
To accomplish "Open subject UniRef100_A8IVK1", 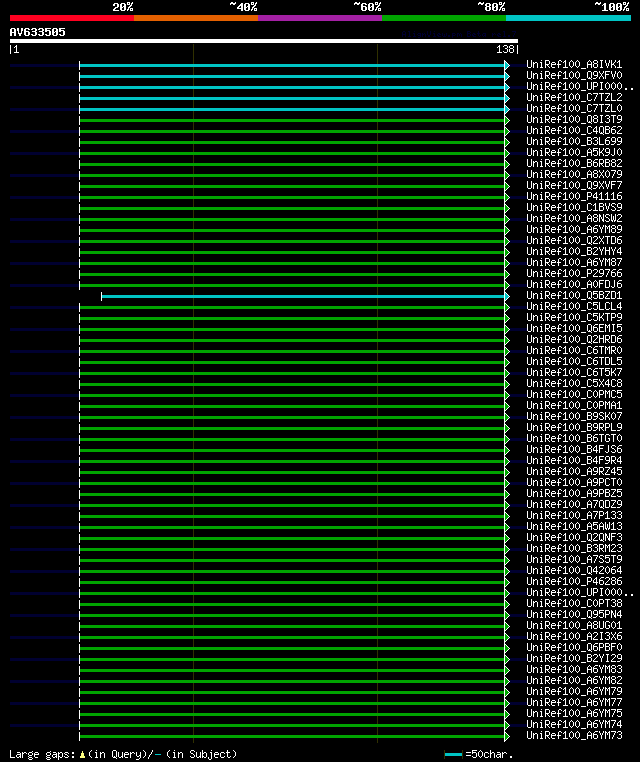I will (x=574, y=64).
